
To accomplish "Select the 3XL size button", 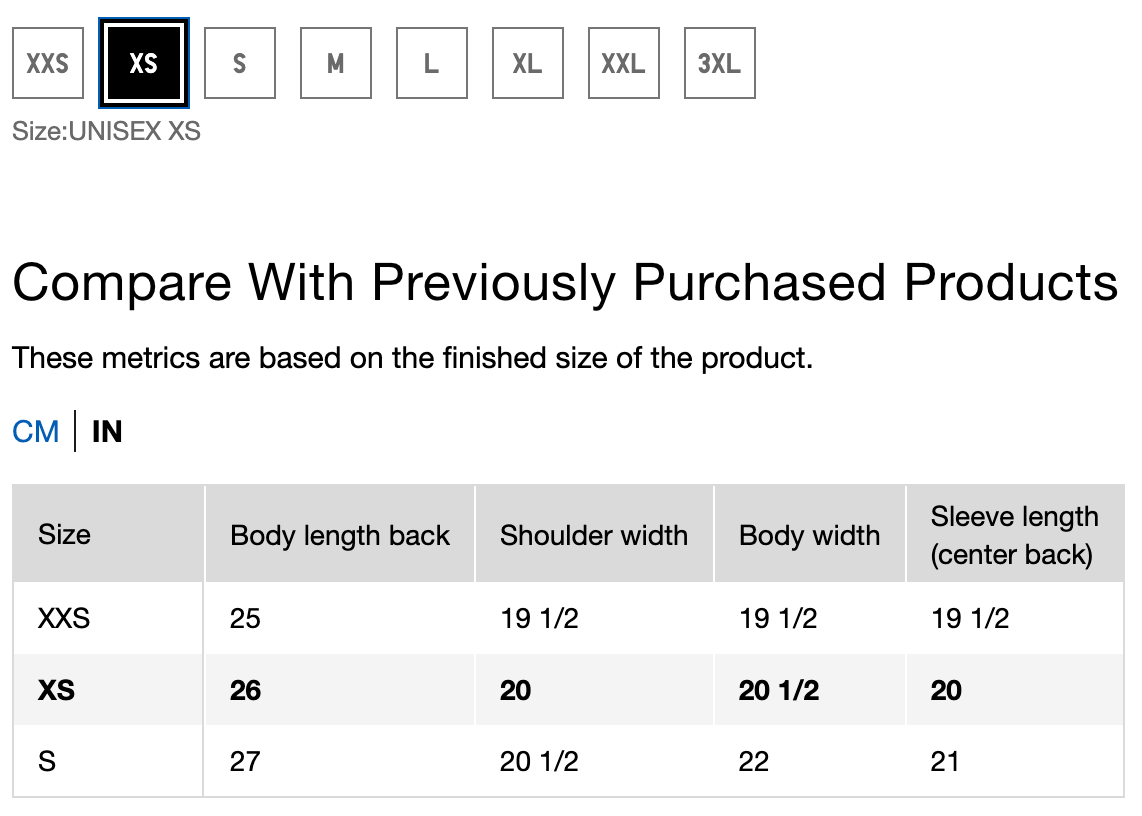I will 720,63.
